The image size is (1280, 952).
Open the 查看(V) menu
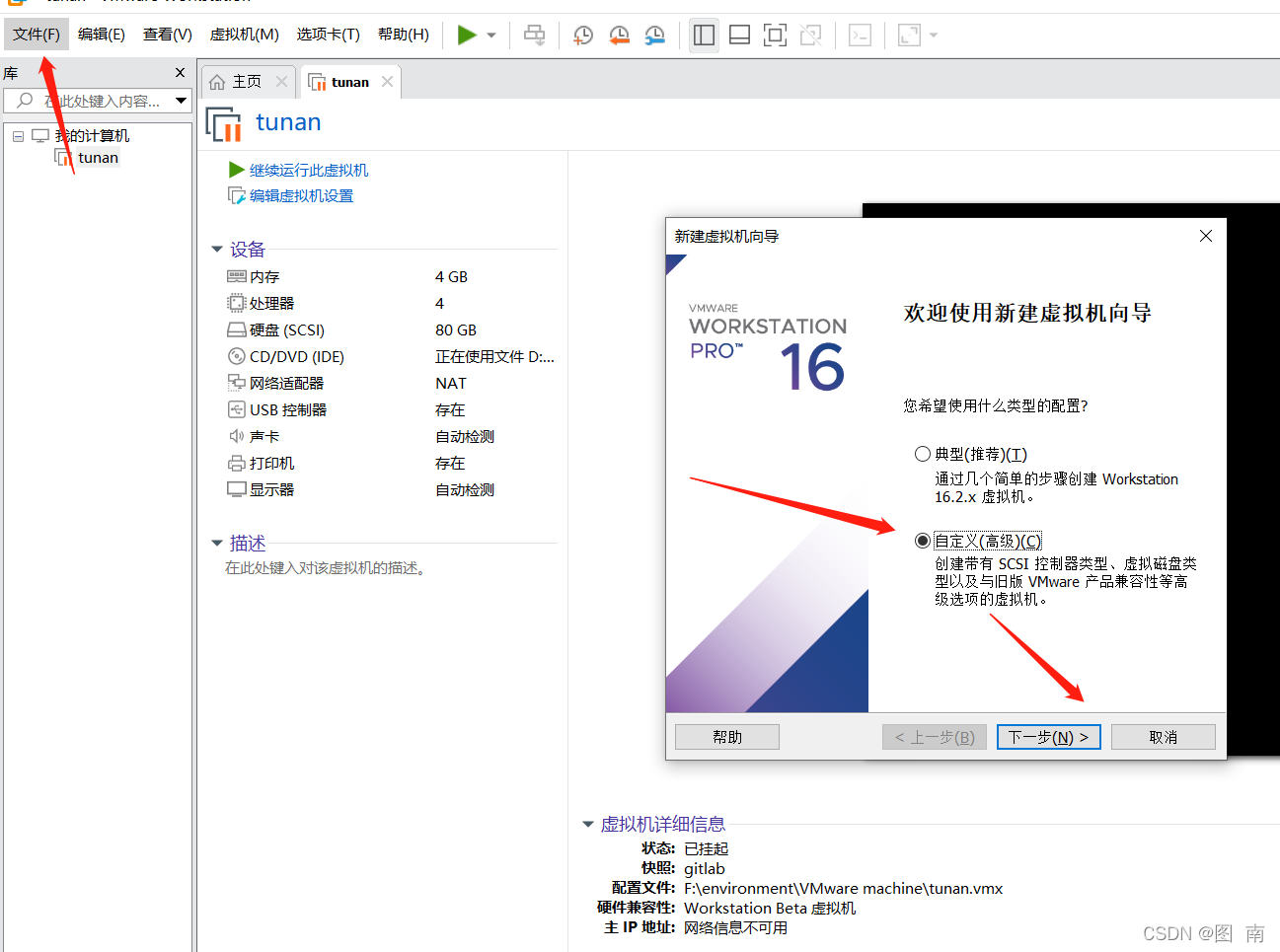[168, 35]
